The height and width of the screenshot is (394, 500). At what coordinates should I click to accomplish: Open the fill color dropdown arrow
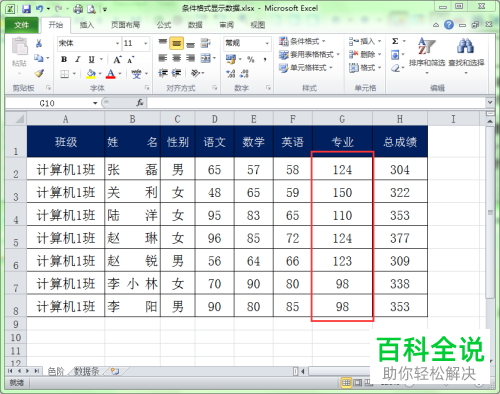click(x=100, y=74)
